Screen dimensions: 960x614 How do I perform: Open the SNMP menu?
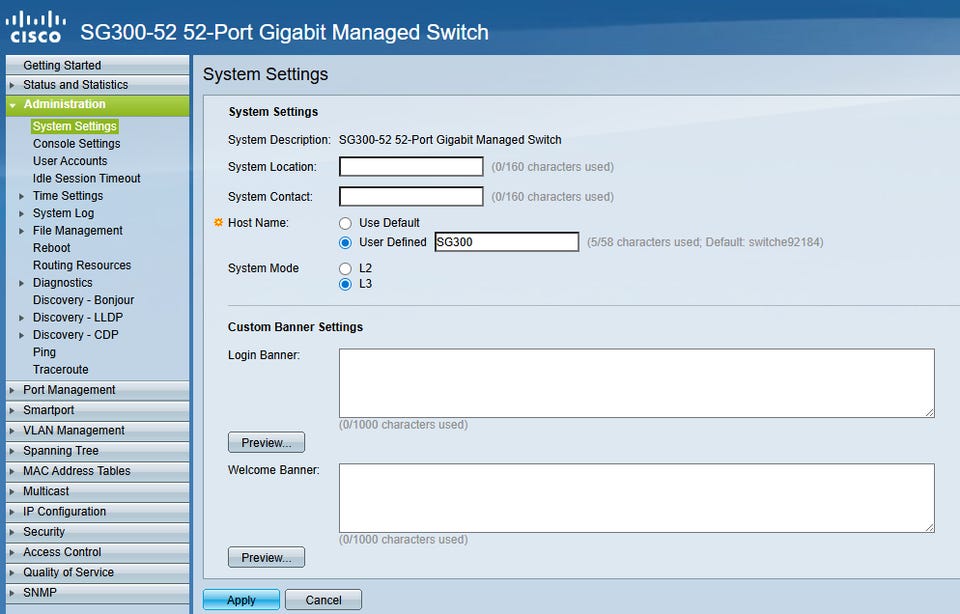click(97, 592)
